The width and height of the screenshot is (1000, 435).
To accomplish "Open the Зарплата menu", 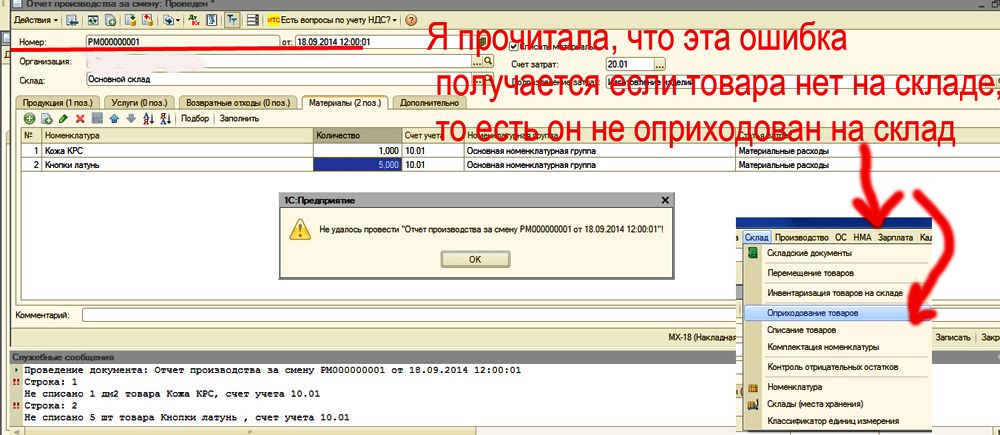I will tap(895, 237).
